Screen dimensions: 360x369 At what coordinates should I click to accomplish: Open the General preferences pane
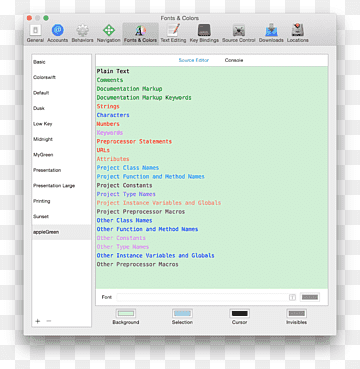pos(35,34)
